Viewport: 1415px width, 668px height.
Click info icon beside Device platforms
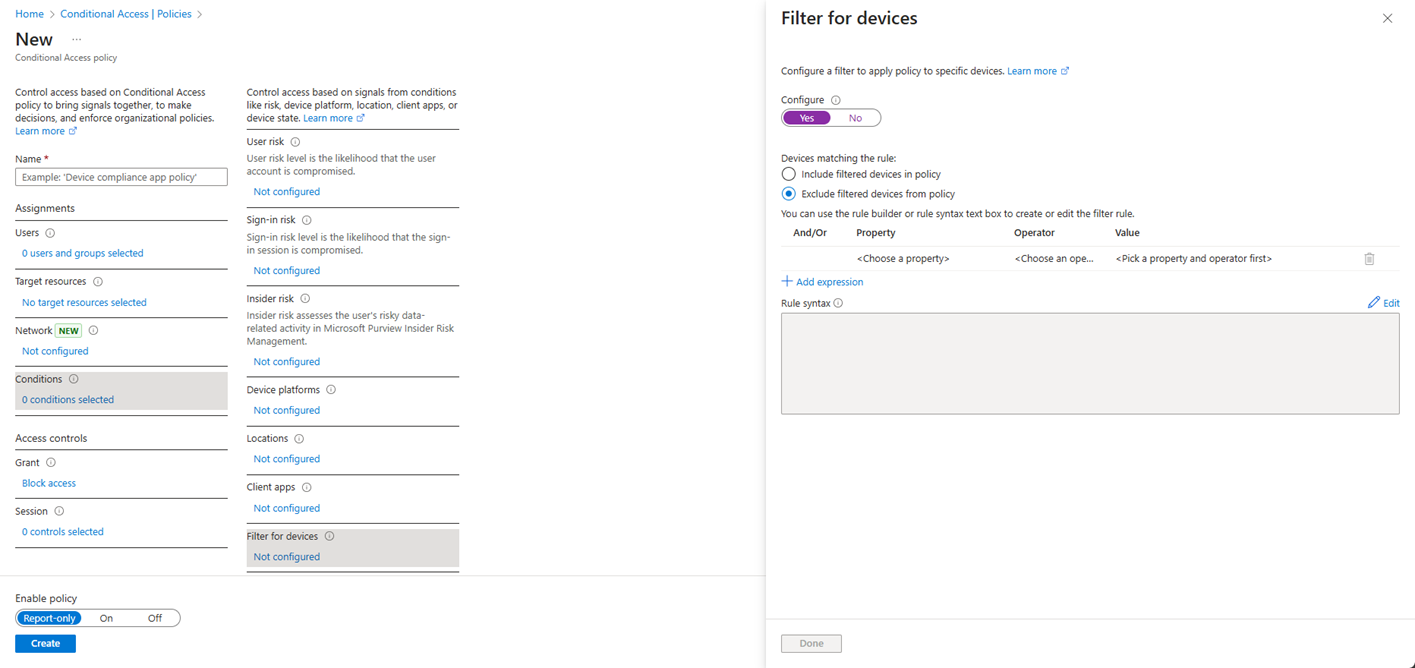point(331,390)
